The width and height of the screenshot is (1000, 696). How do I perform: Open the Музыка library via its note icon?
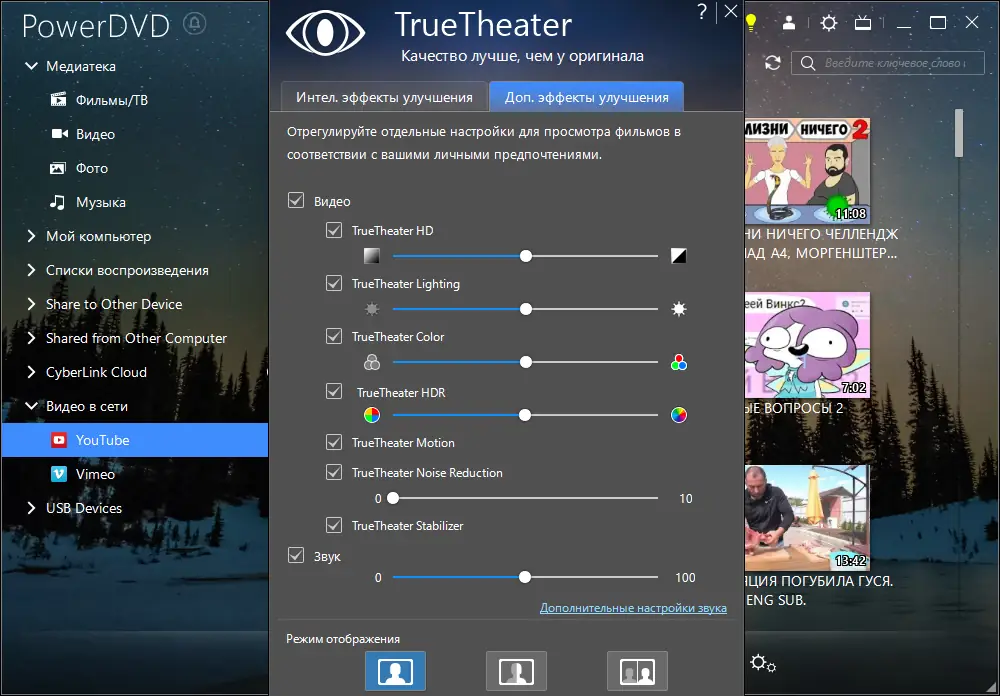57,202
